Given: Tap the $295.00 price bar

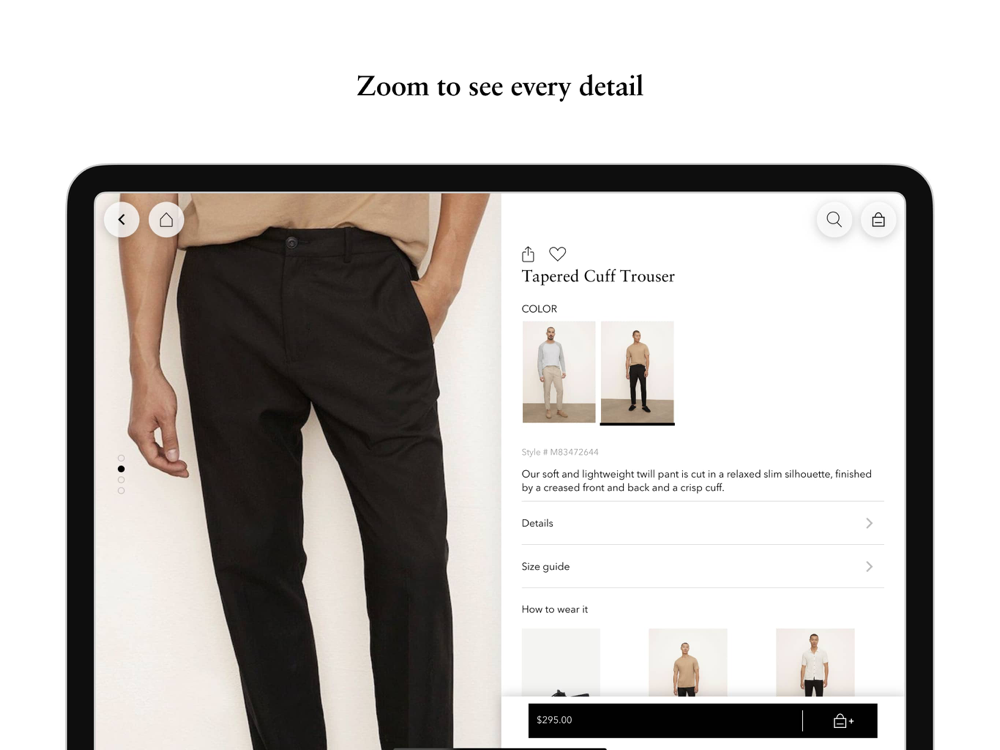Looking at the screenshot, I should [x=665, y=721].
